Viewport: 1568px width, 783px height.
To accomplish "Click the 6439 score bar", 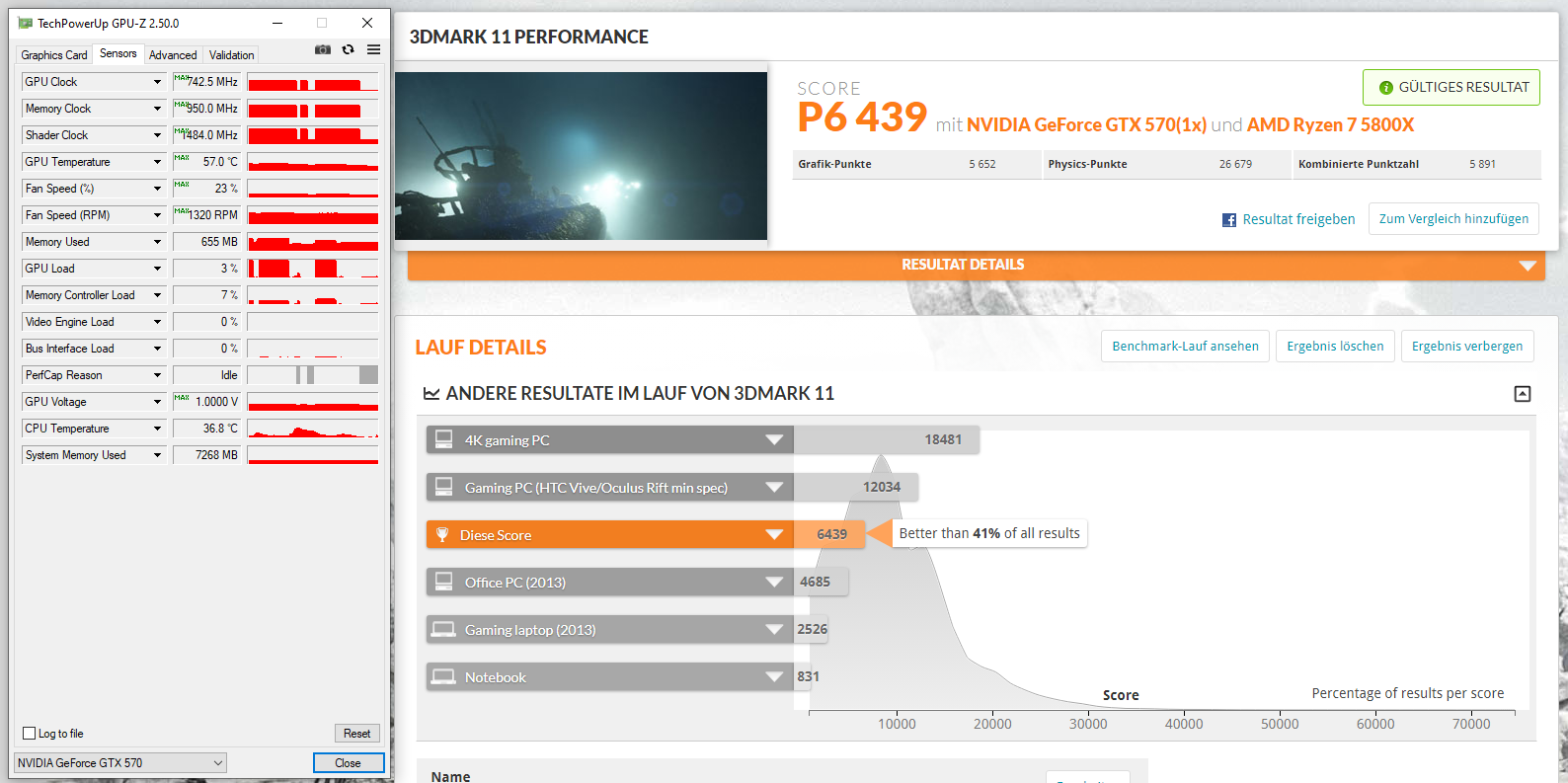I will click(829, 534).
